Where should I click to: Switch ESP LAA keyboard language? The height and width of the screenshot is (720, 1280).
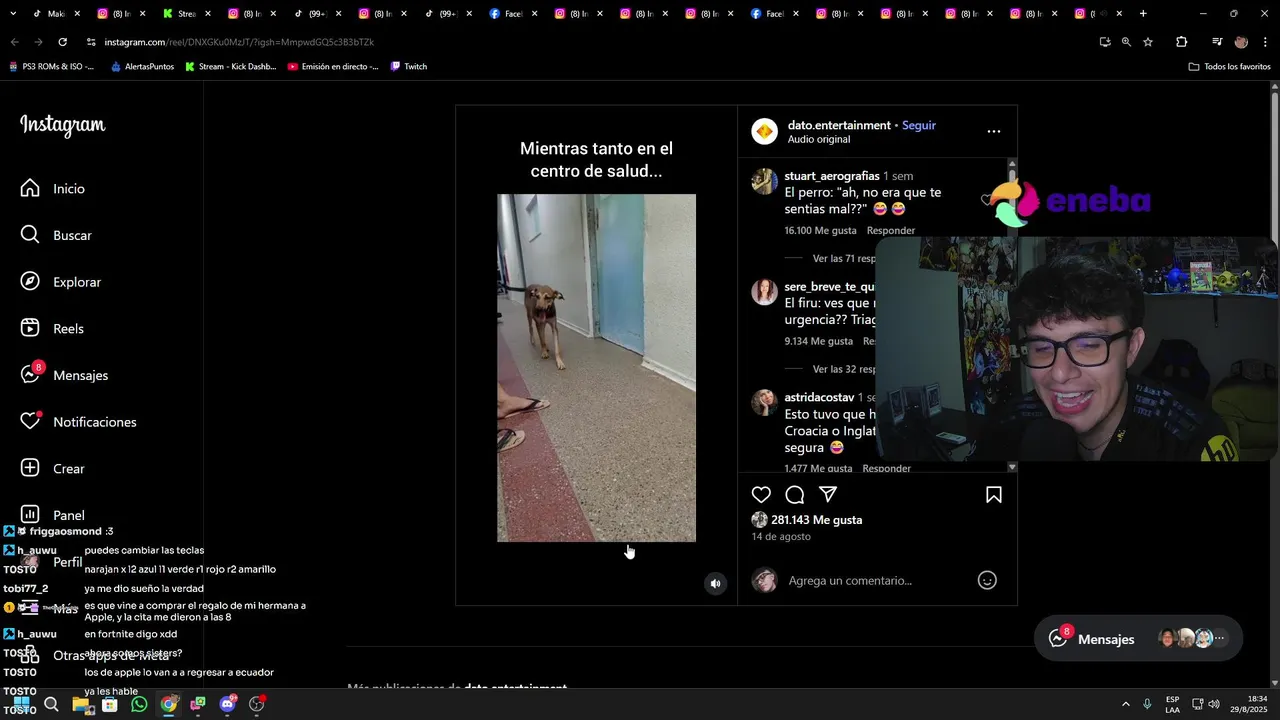(1172, 704)
